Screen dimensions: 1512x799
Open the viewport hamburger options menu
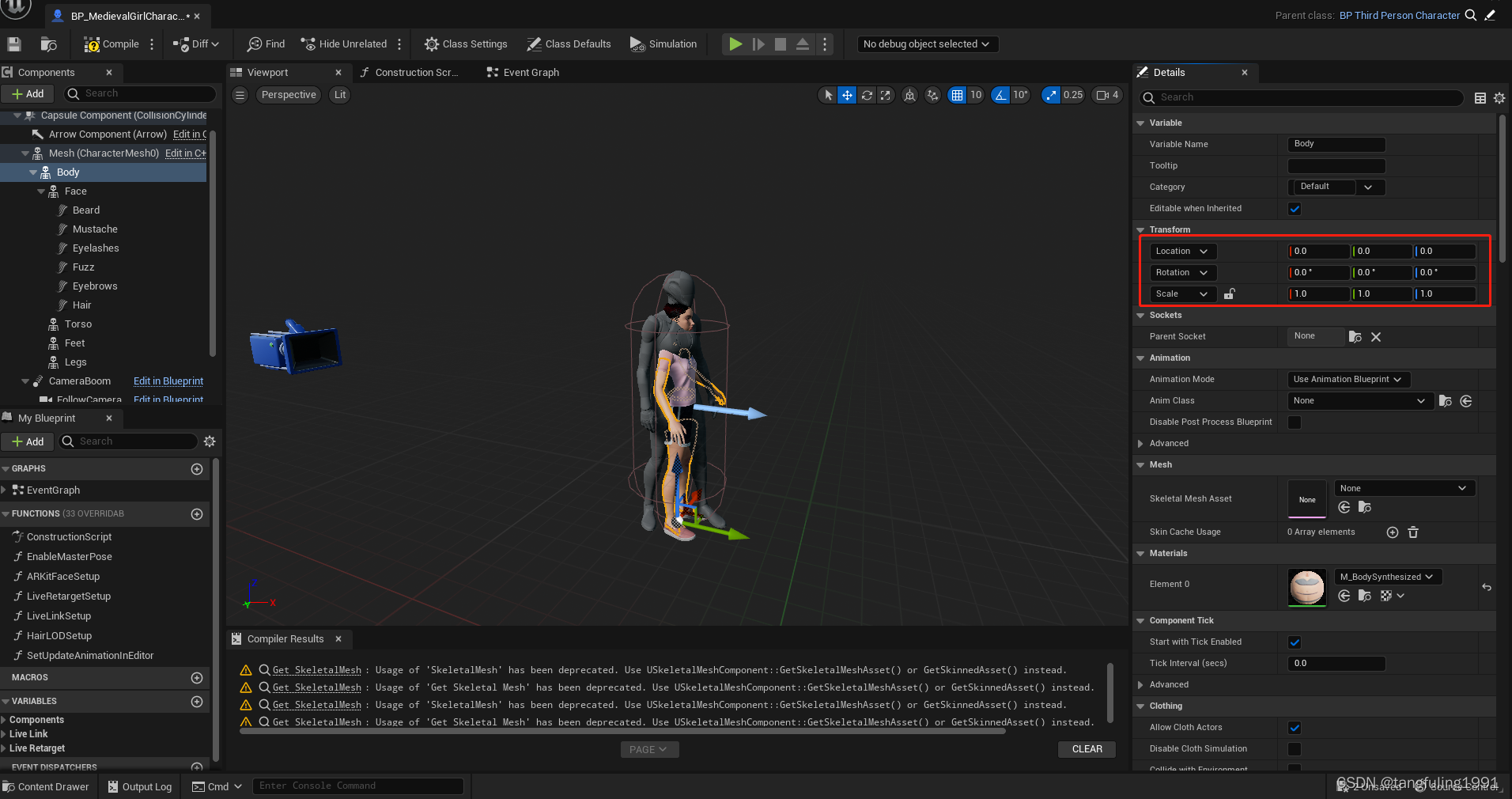click(240, 95)
